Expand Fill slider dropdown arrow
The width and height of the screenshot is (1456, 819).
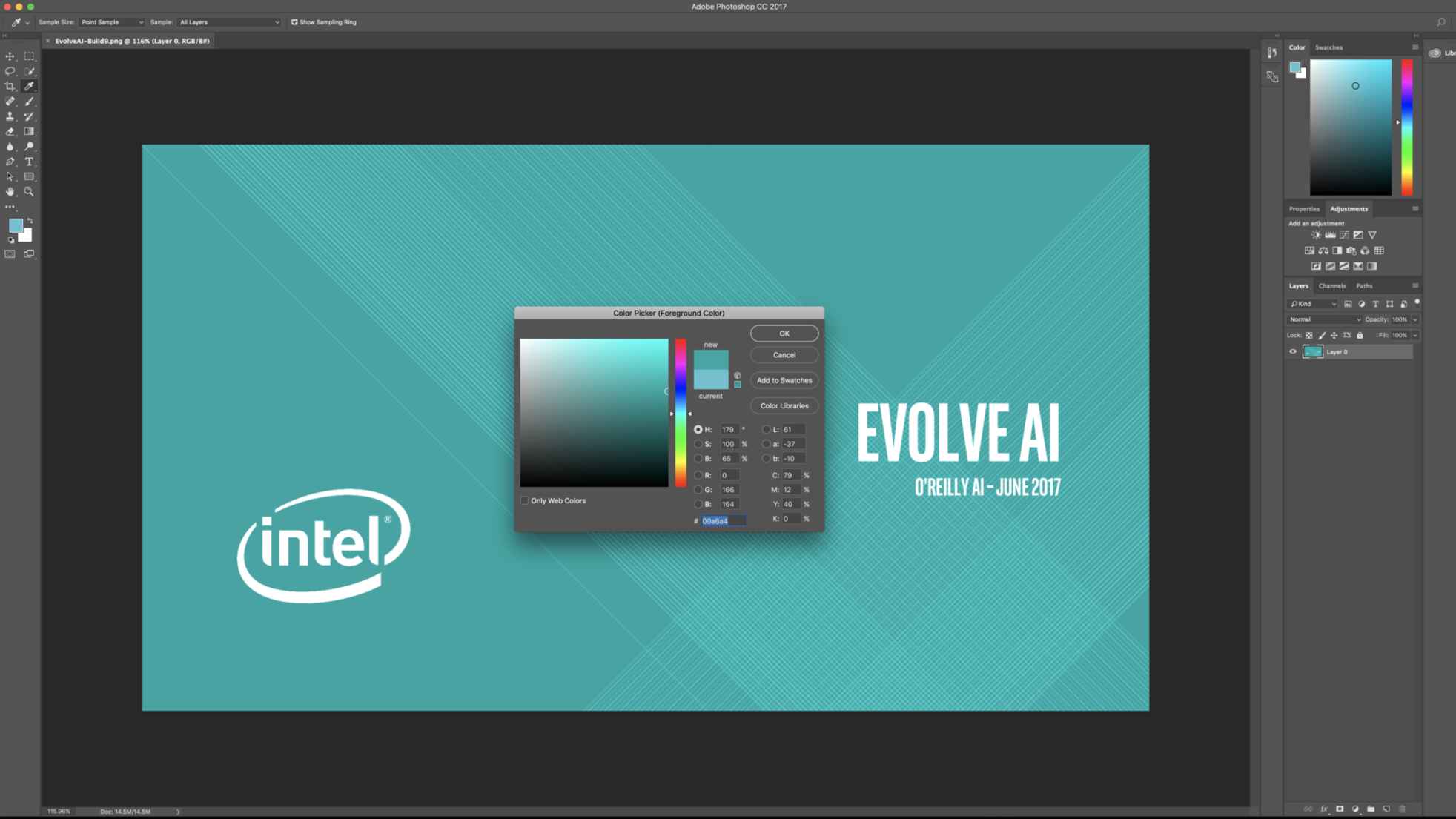click(1415, 335)
